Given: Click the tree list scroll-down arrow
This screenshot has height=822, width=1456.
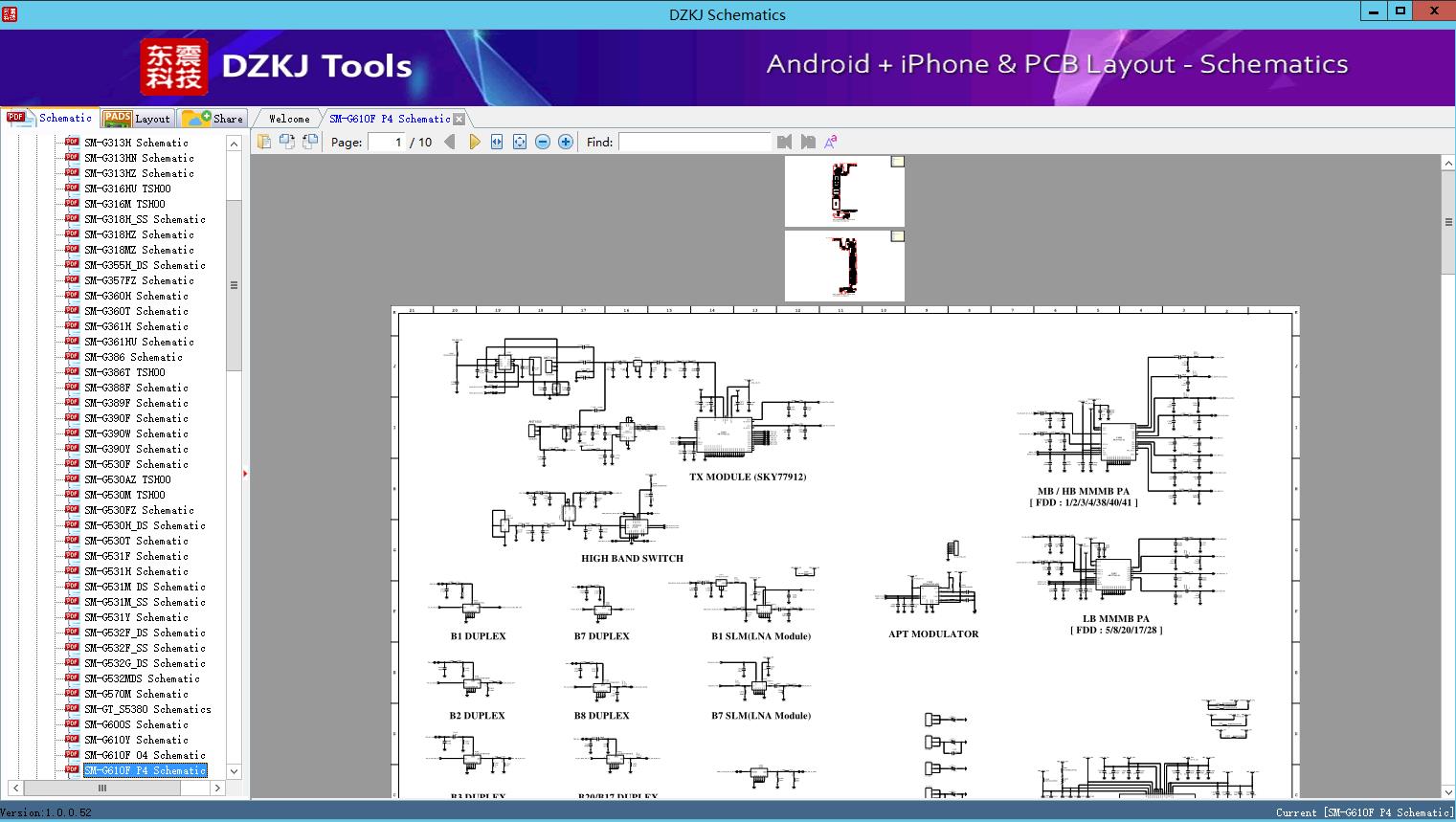Looking at the screenshot, I should (x=234, y=771).
